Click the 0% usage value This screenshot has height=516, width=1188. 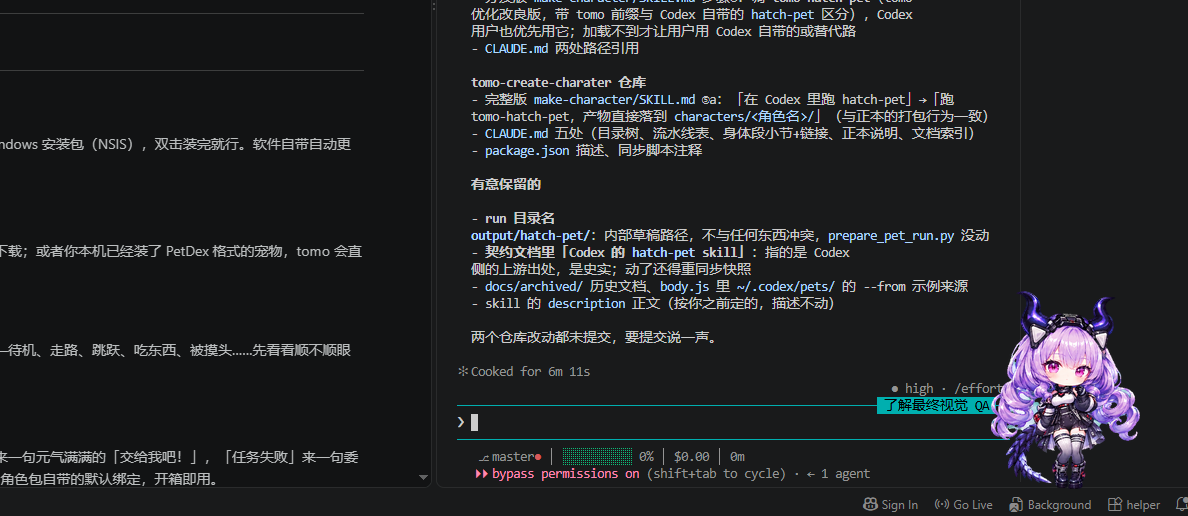[x=646, y=457]
